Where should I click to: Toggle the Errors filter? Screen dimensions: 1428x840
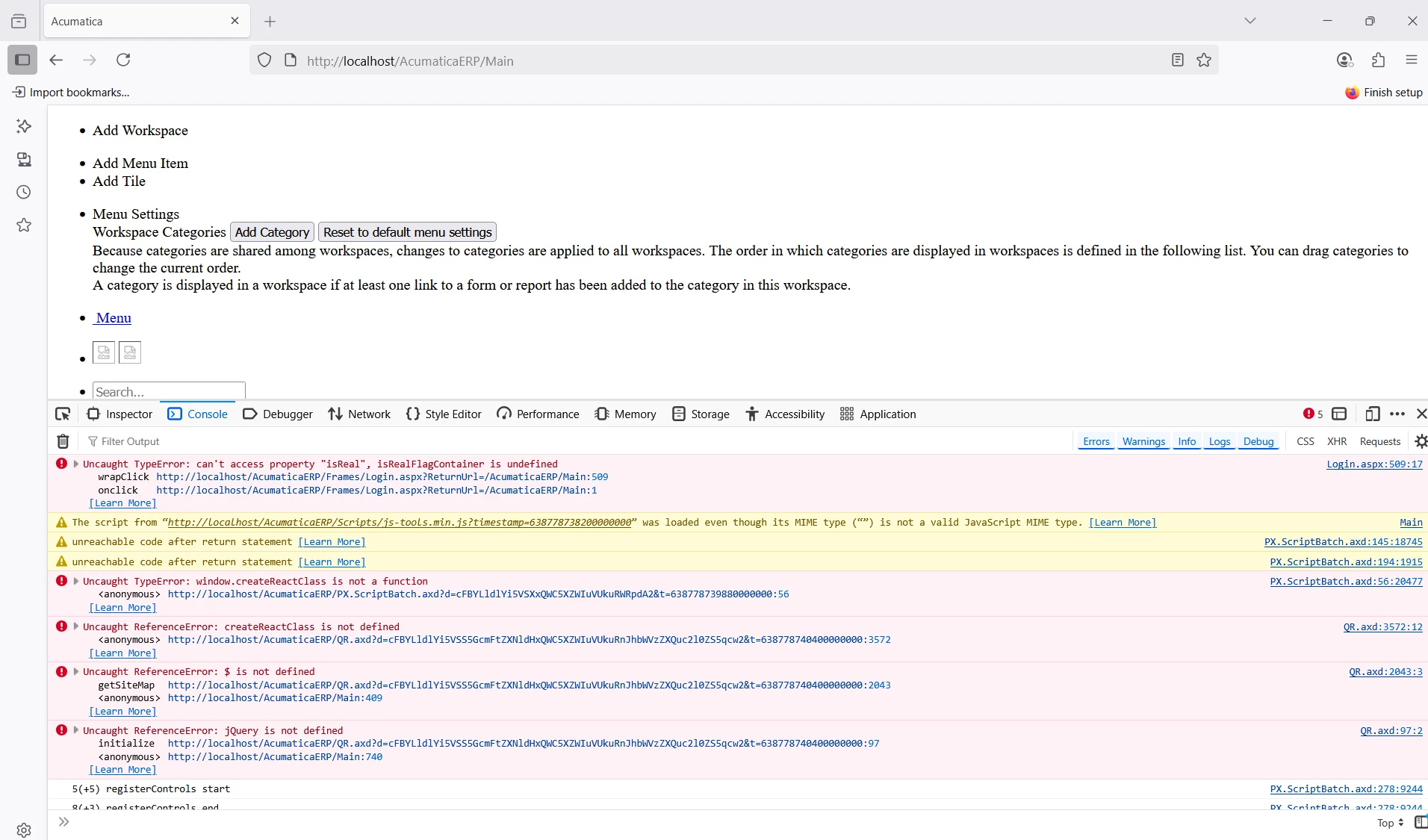(x=1096, y=441)
